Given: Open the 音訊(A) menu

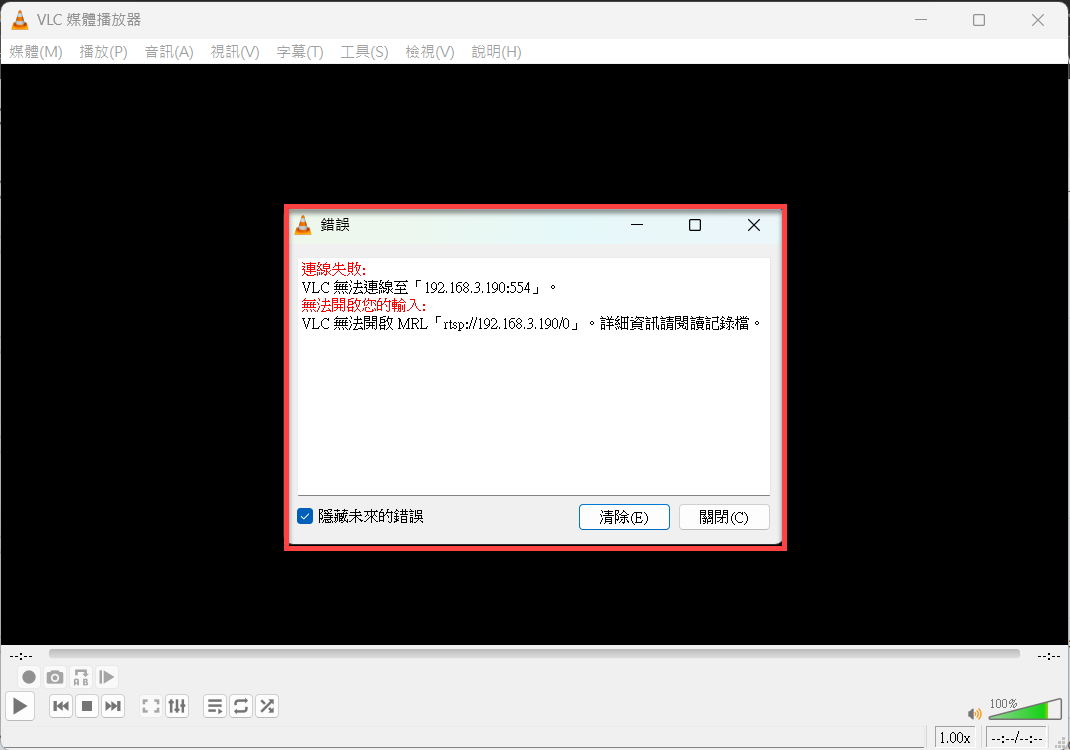Looking at the screenshot, I should [169, 52].
